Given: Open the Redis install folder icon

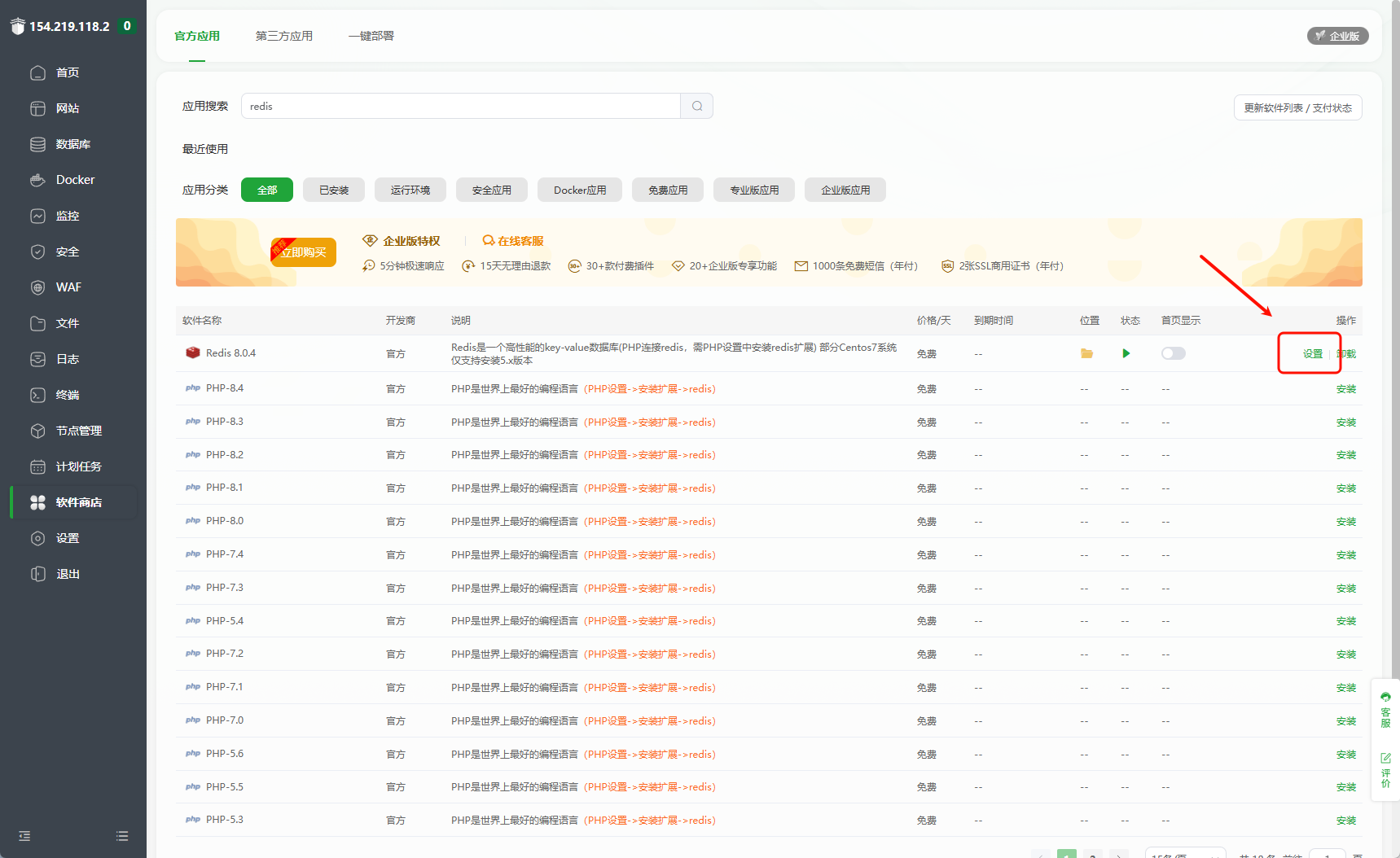Looking at the screenshot, I should coord(1086,353).
